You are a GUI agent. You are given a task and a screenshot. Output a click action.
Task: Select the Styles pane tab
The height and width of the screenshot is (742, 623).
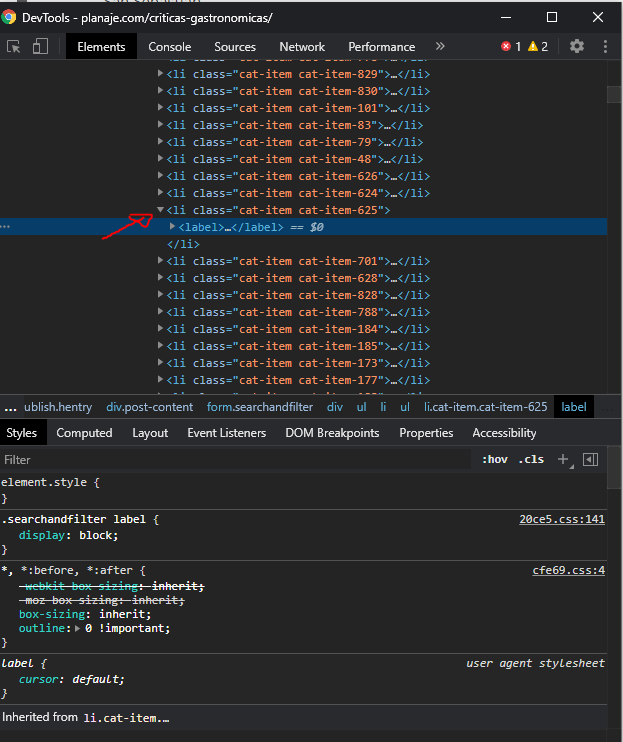coord(22,433)
